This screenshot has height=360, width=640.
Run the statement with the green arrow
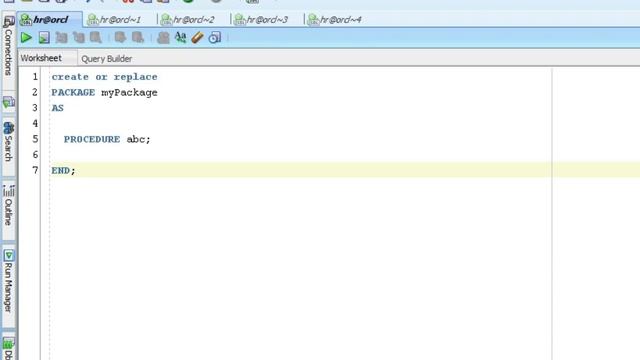[26, 38]
